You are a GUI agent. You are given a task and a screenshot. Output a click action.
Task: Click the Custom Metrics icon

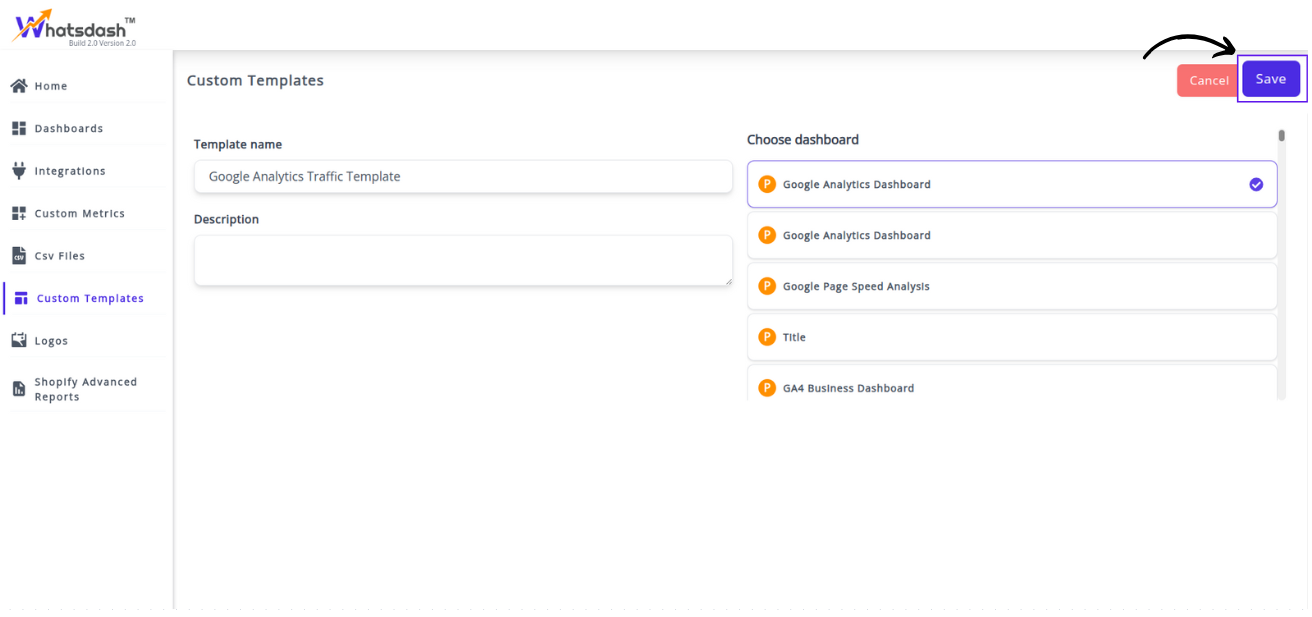point(19,213)
